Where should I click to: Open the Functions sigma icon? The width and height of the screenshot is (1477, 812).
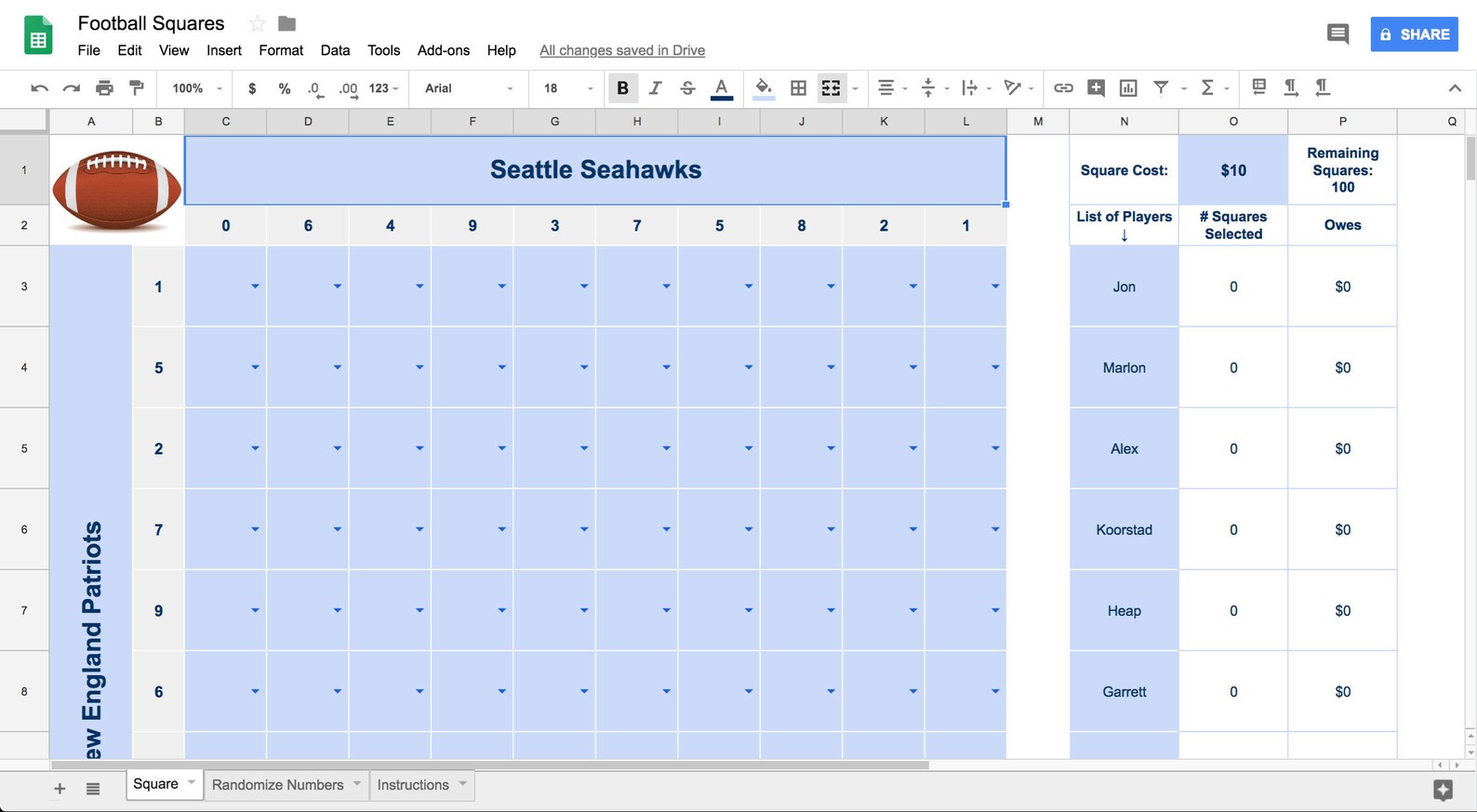point(1207,87)
